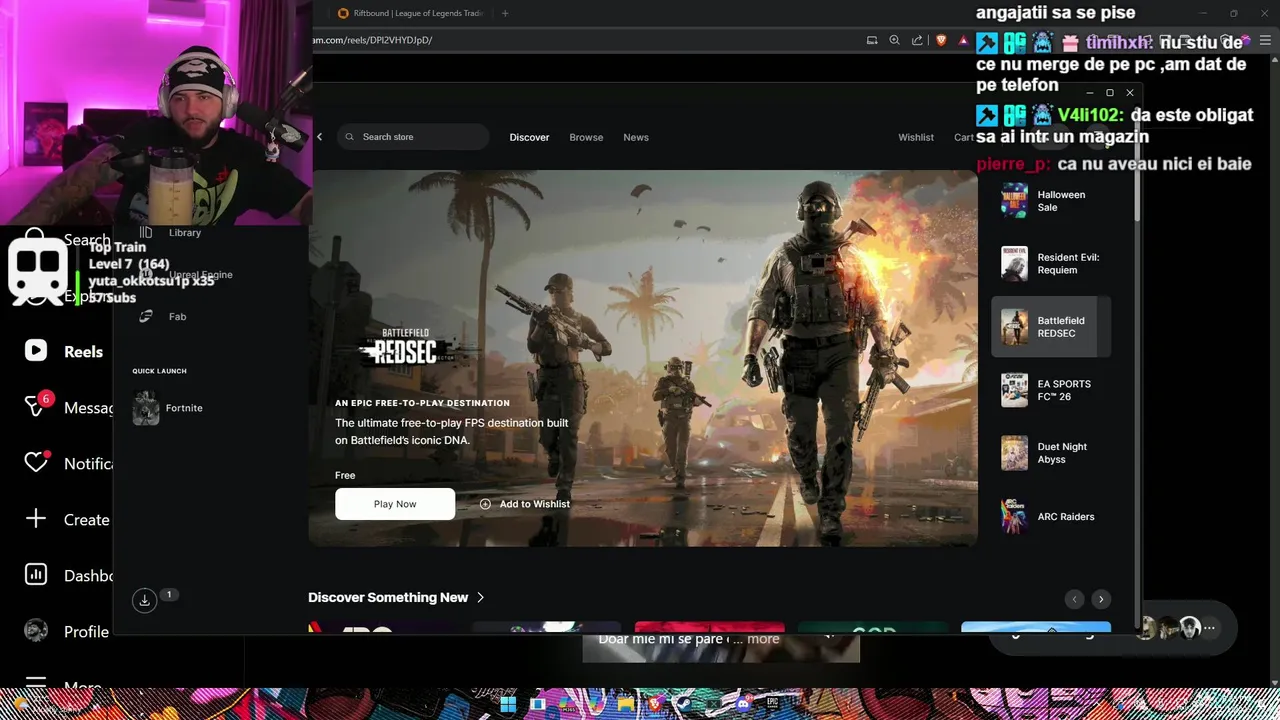This screenshot has width=1280, height=720.
Task: Click the Search store field
Action: (413, 137)
